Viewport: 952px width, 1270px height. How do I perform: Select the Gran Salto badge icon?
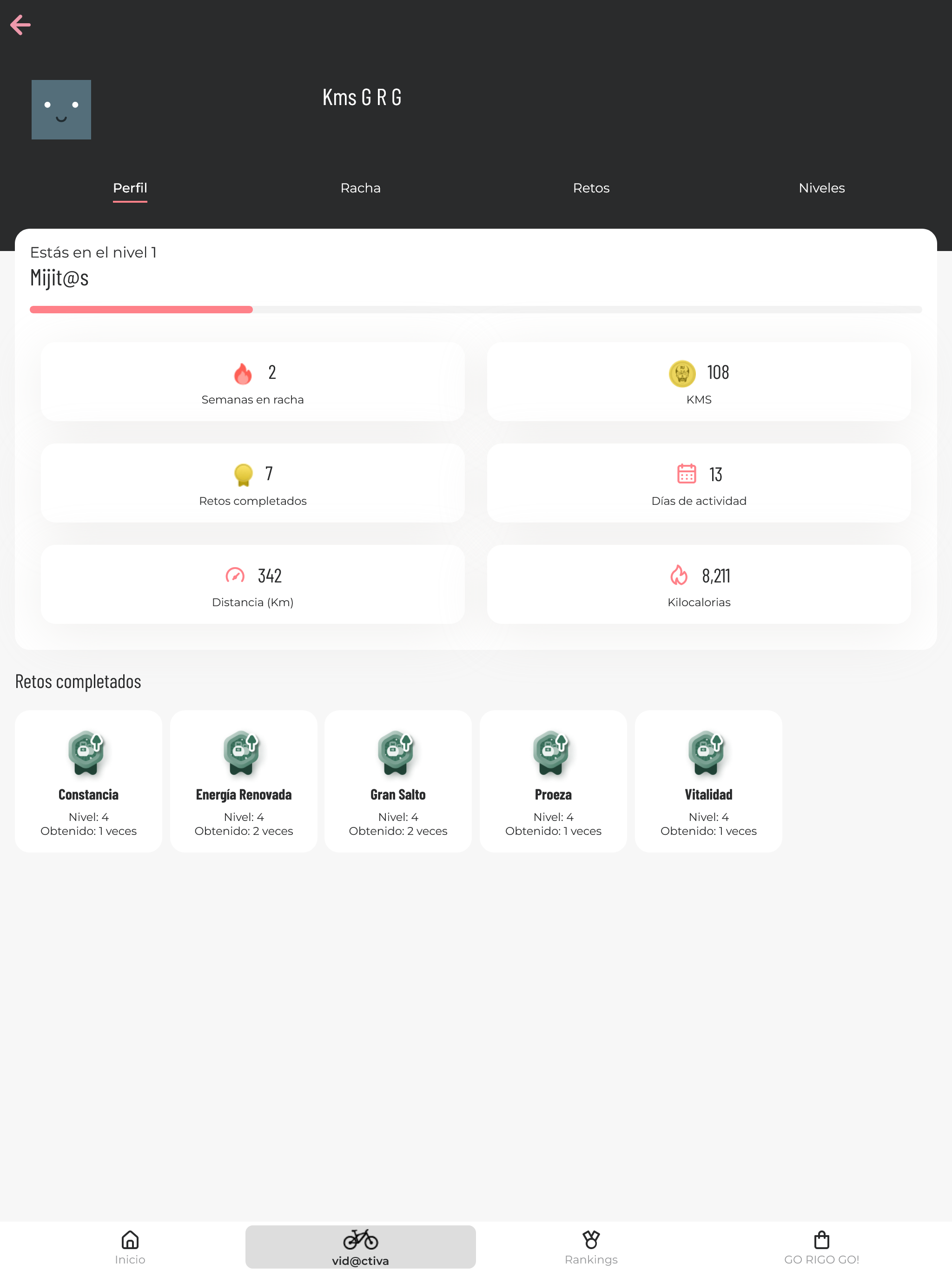(x=396, y=752)
